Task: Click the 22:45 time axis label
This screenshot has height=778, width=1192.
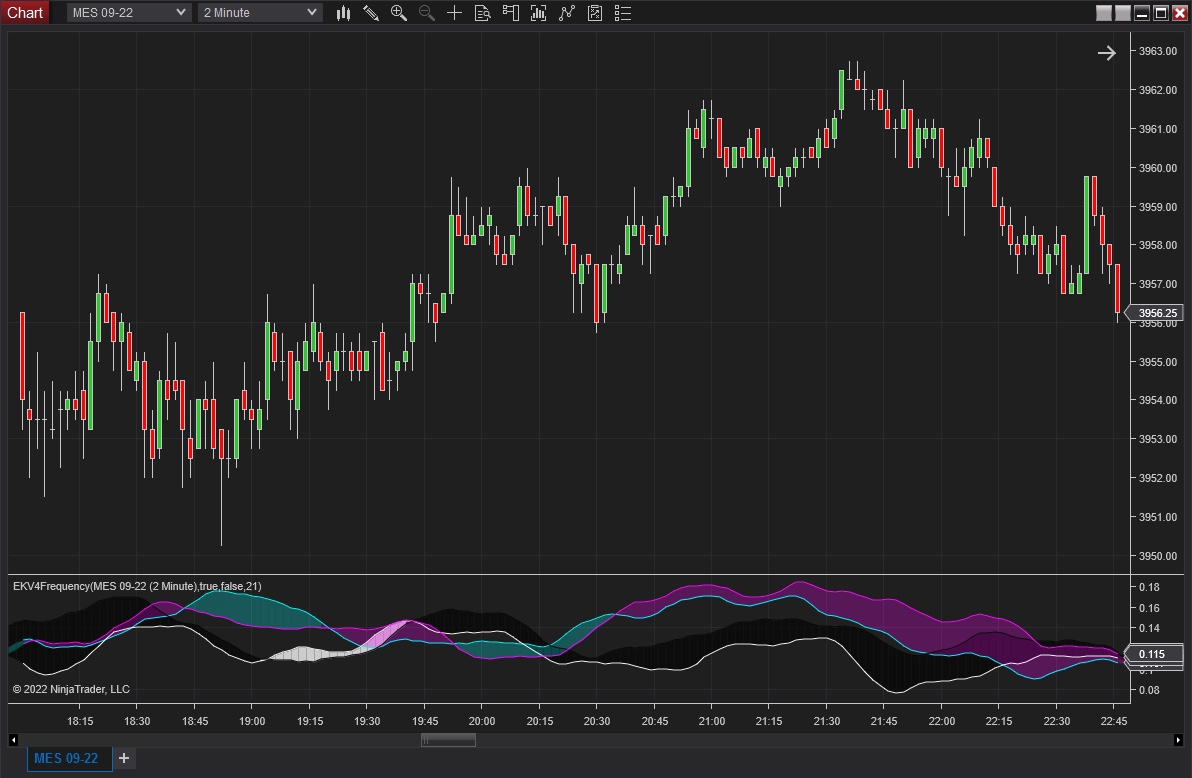Action: coord(1114,721)
